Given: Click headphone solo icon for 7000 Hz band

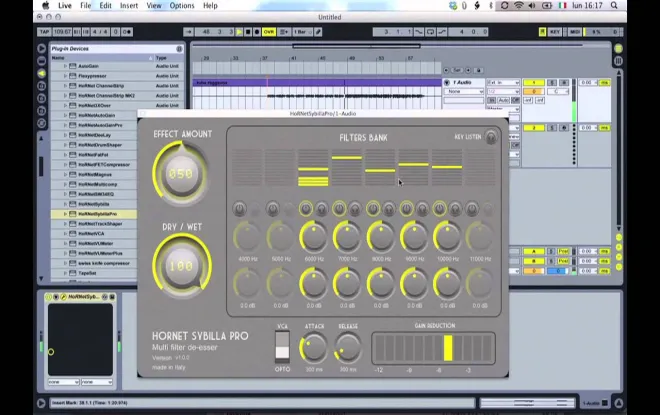Looking at the screenshot, I should [355, 209].
